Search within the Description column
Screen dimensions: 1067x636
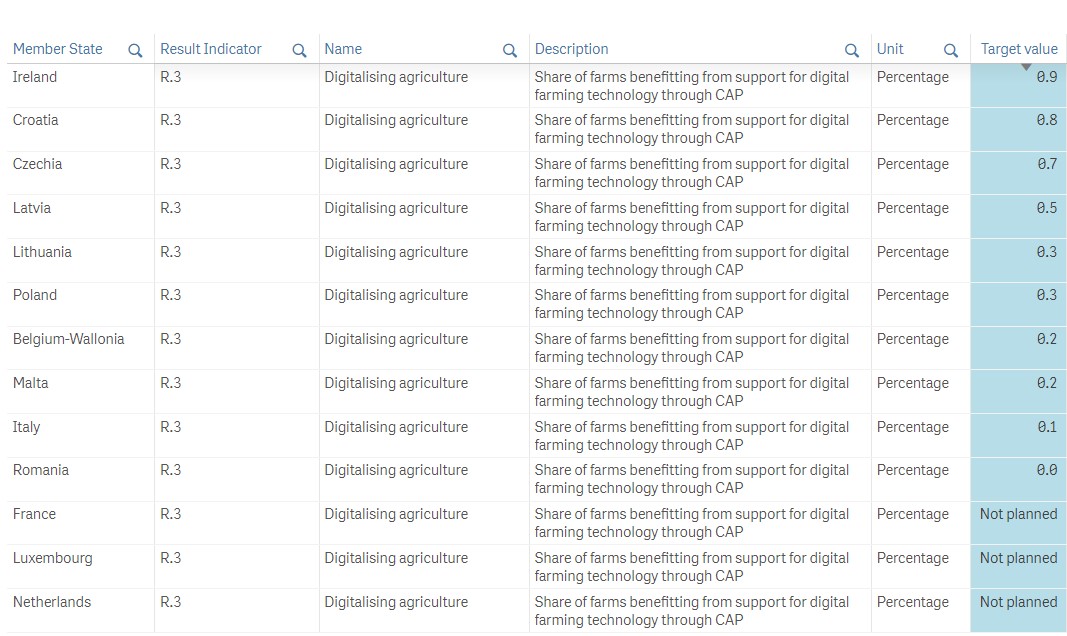pos(851,50)
